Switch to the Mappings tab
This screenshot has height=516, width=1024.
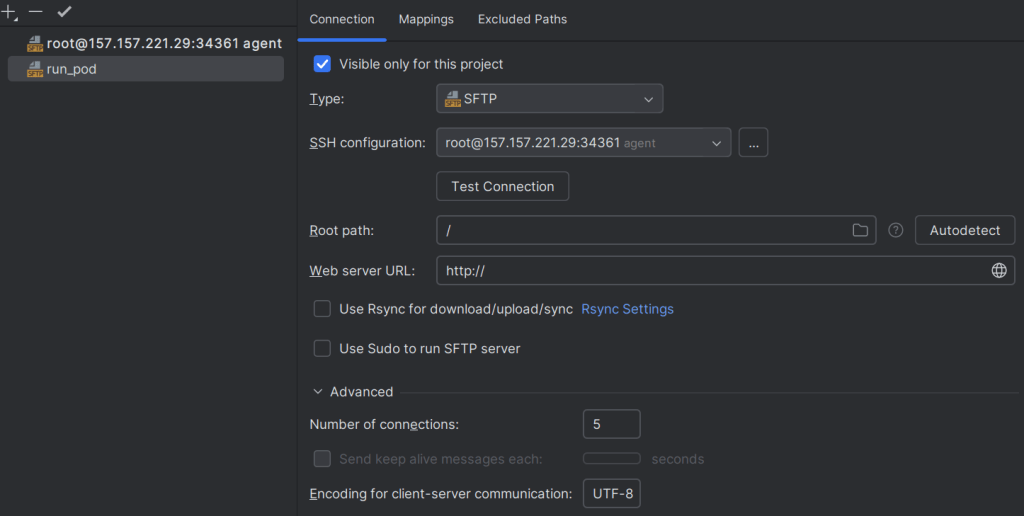pos(426,19)
